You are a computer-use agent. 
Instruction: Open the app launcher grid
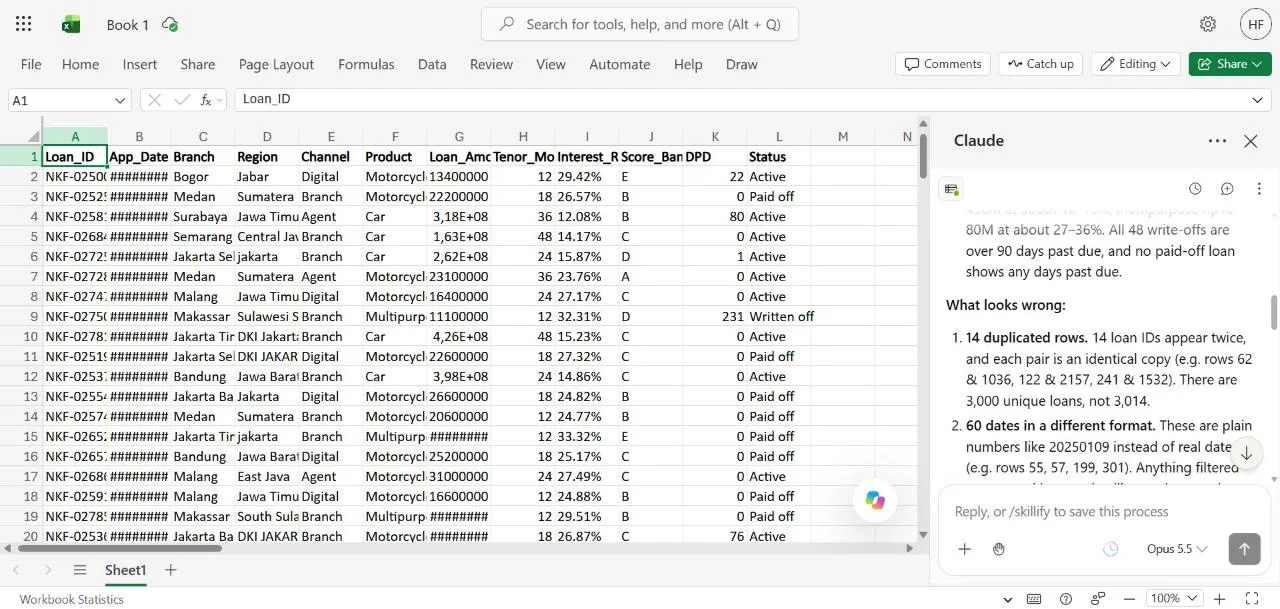[x=24, y=24]
